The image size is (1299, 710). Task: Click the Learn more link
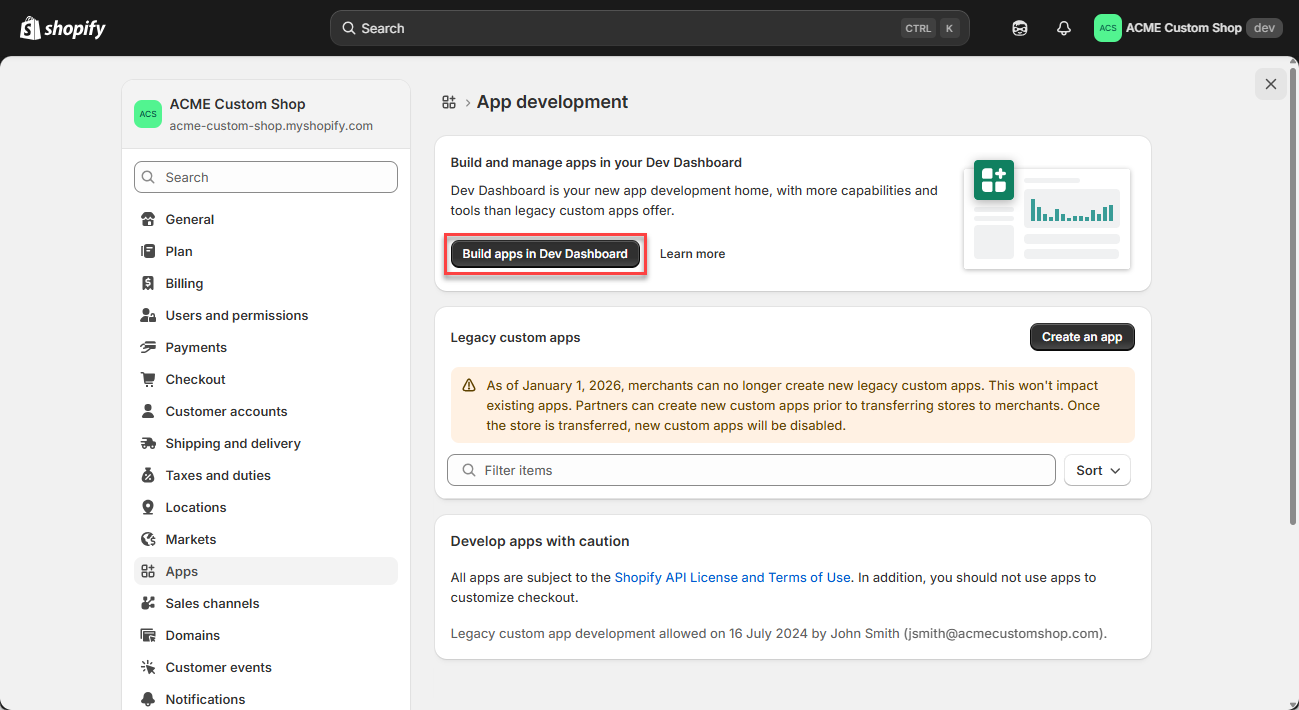point(692,254)
